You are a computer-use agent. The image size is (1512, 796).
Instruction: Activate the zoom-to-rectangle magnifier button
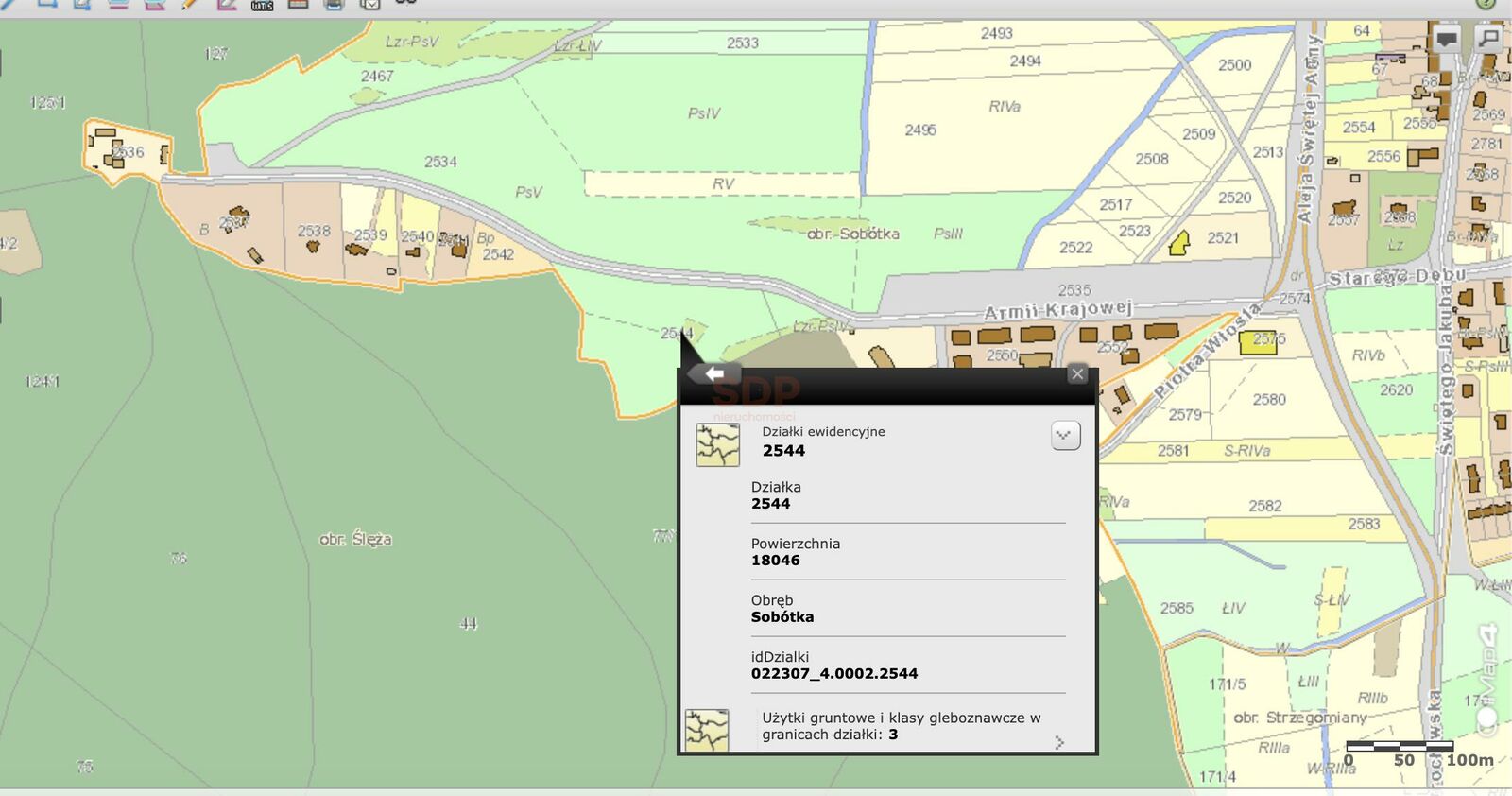point(1488,39)
